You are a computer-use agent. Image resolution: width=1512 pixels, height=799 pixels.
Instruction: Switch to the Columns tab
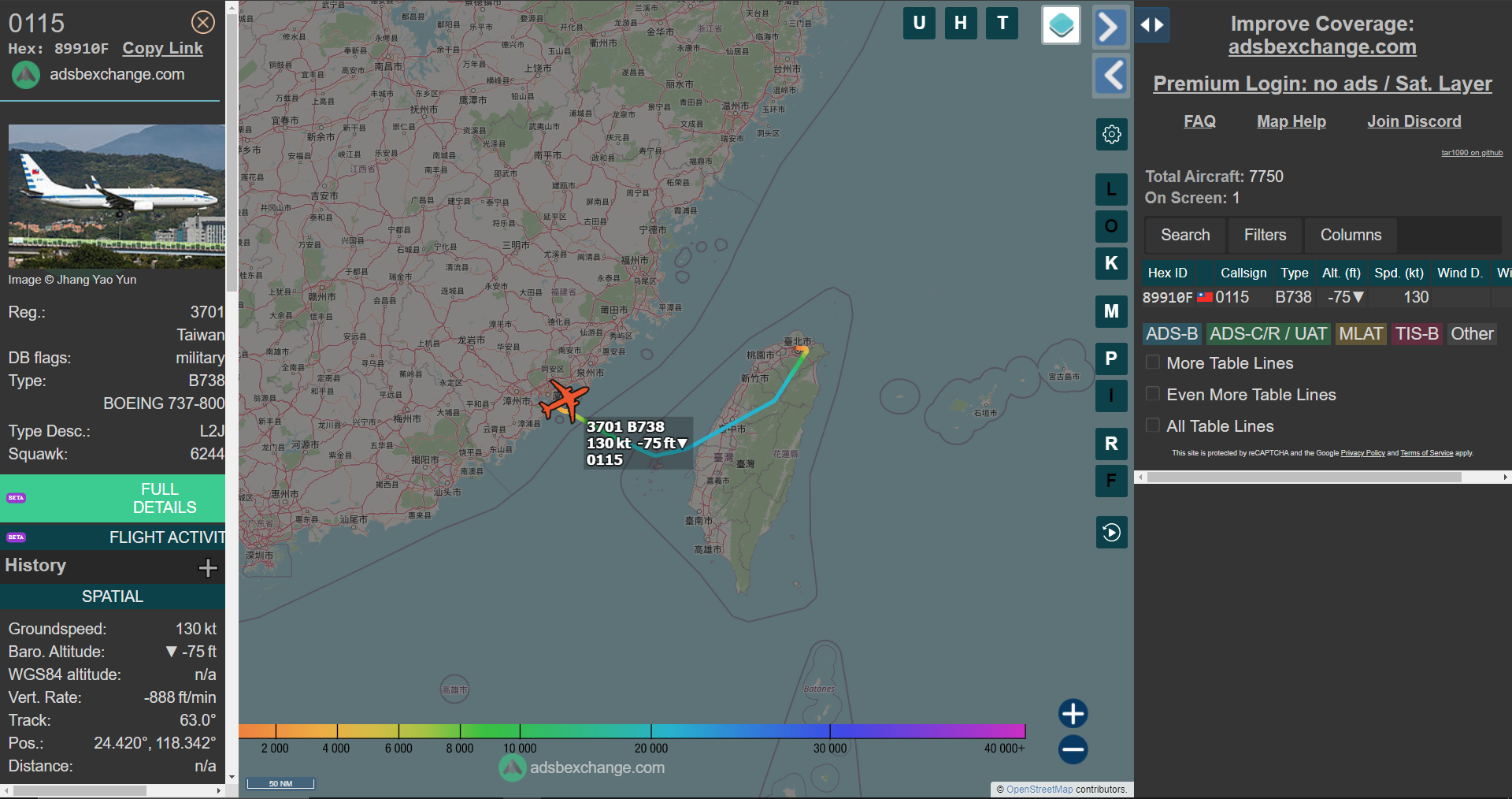tap(1351, 235)
